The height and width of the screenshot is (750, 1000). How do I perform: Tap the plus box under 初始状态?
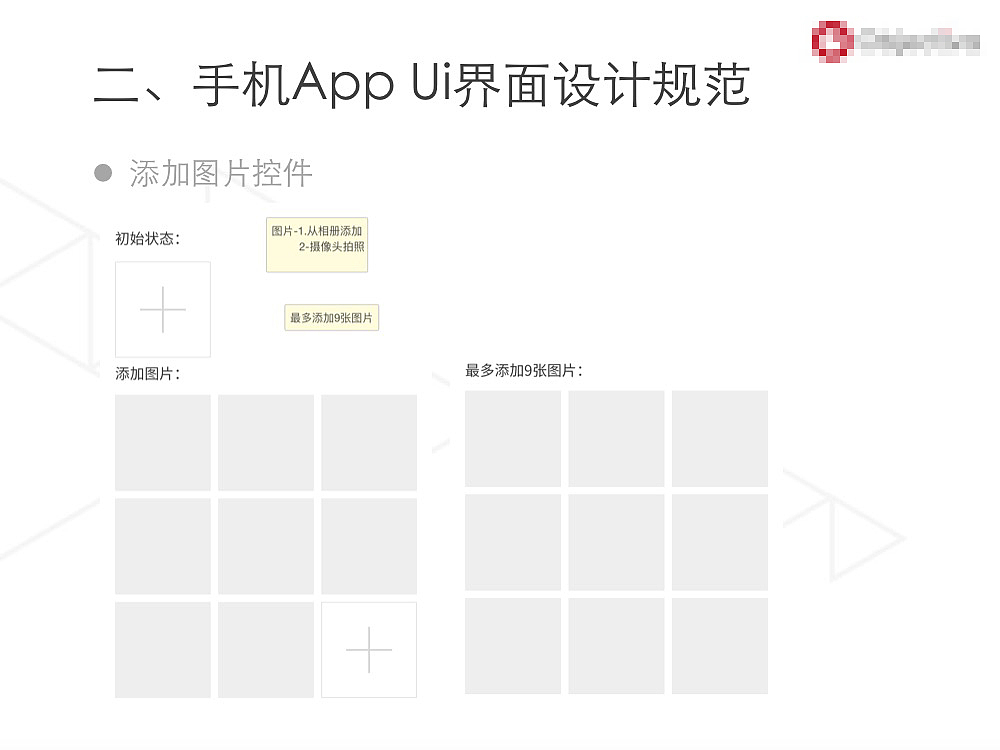(163, 309)
